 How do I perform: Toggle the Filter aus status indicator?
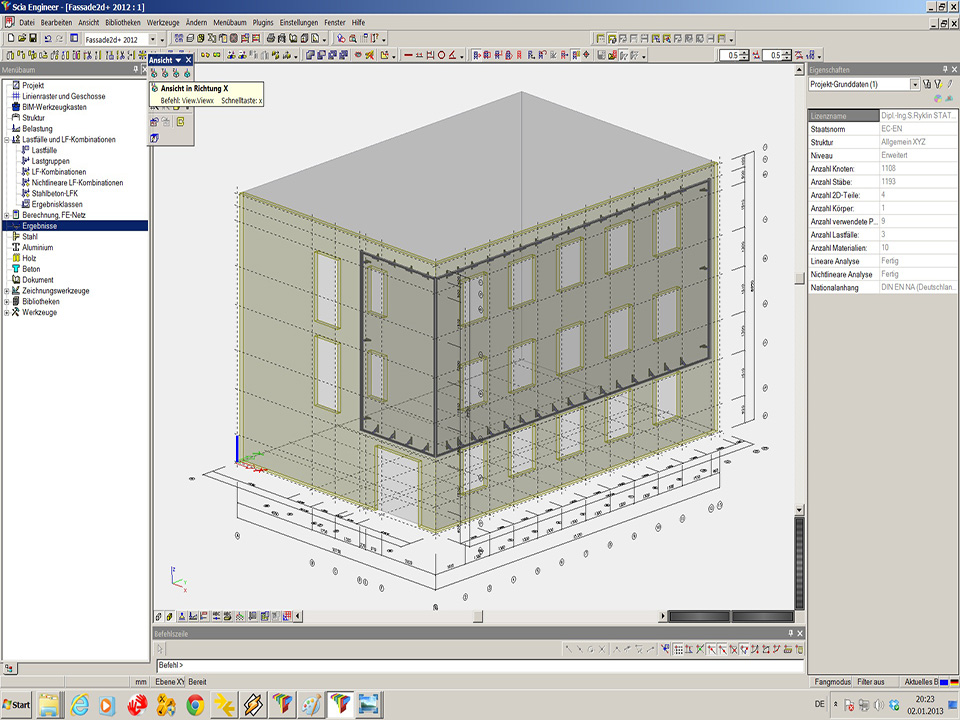(871, 682)
